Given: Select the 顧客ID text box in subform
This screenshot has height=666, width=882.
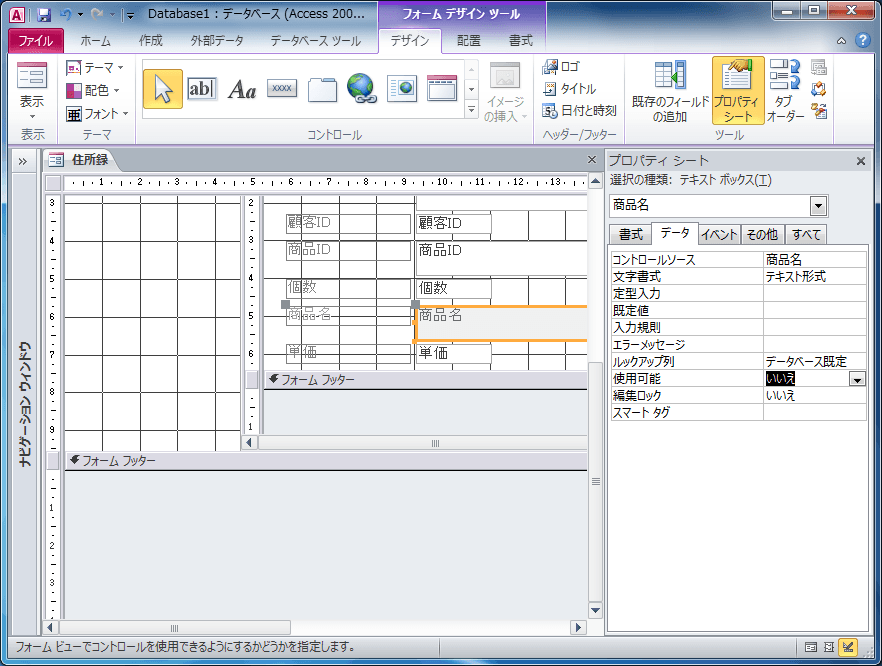Looking at the screenshot, I should click(x=453, y=223).
